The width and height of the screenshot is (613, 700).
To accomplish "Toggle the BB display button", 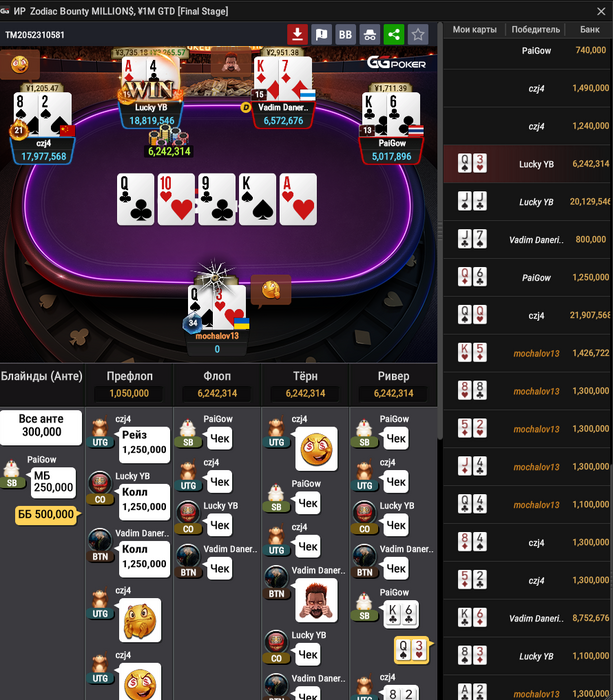I will tap(346, 34).
